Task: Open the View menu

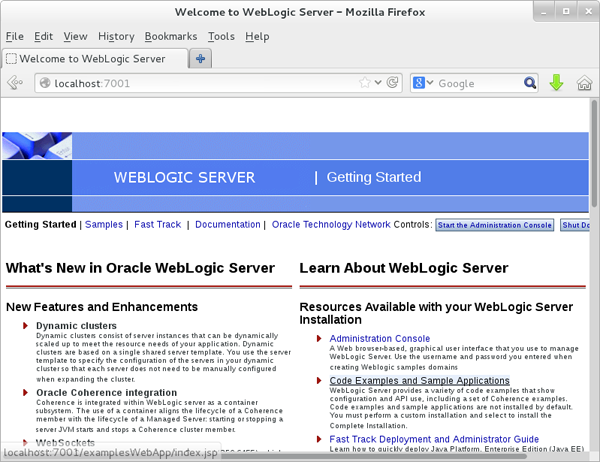Action: click(75, 36)
